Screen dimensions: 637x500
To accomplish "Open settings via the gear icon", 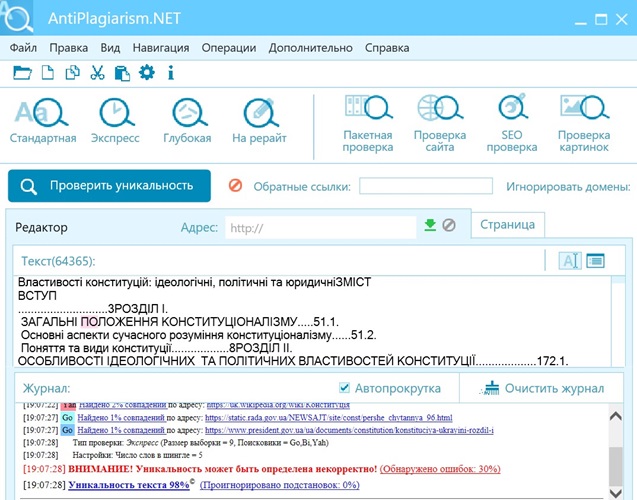I will 147,73.
